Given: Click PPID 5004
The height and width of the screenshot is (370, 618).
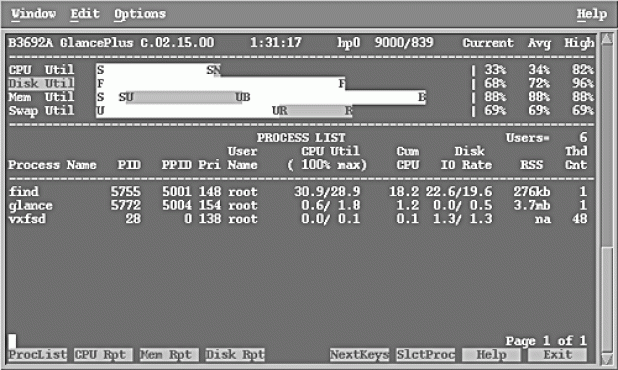Looking at the screenshot, I should click(x=177, y=205).
